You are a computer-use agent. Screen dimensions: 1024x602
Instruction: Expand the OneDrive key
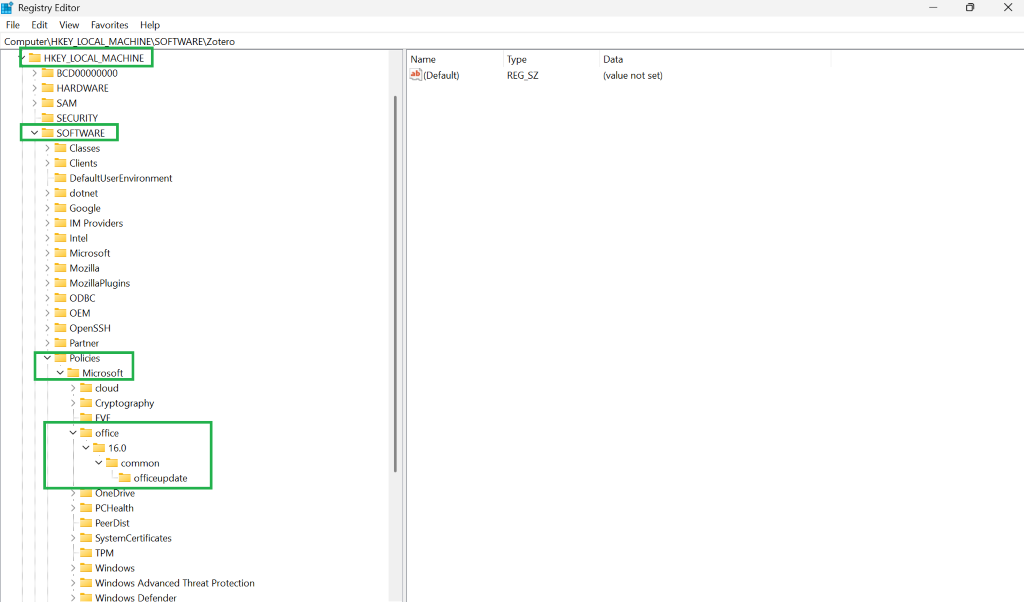tap(73, 494)
